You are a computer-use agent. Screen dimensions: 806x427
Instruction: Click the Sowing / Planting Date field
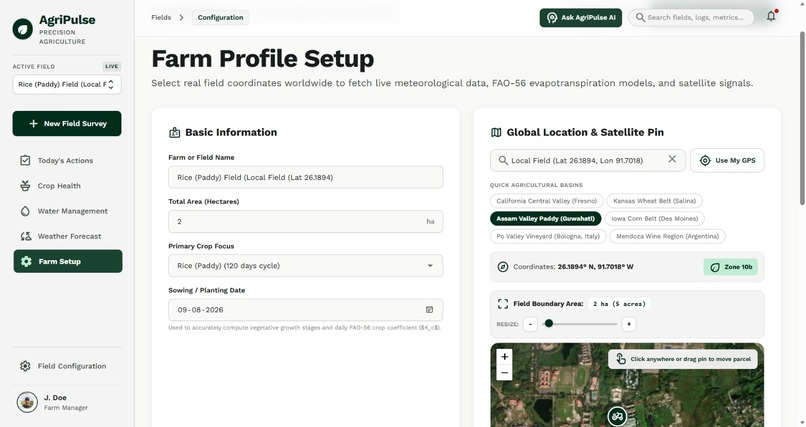tap(305, 310)
